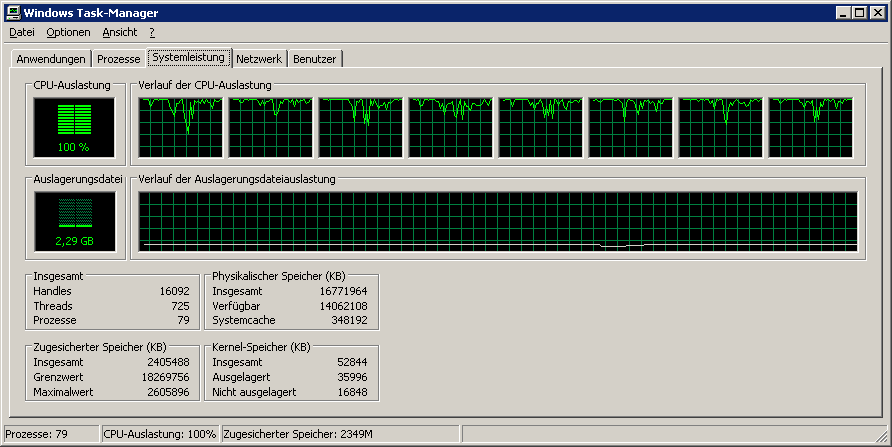
Task: Click the Auslagerungsdatei 2,29 GB gauge
Action: pyautogui.click(x=74, y=221)
